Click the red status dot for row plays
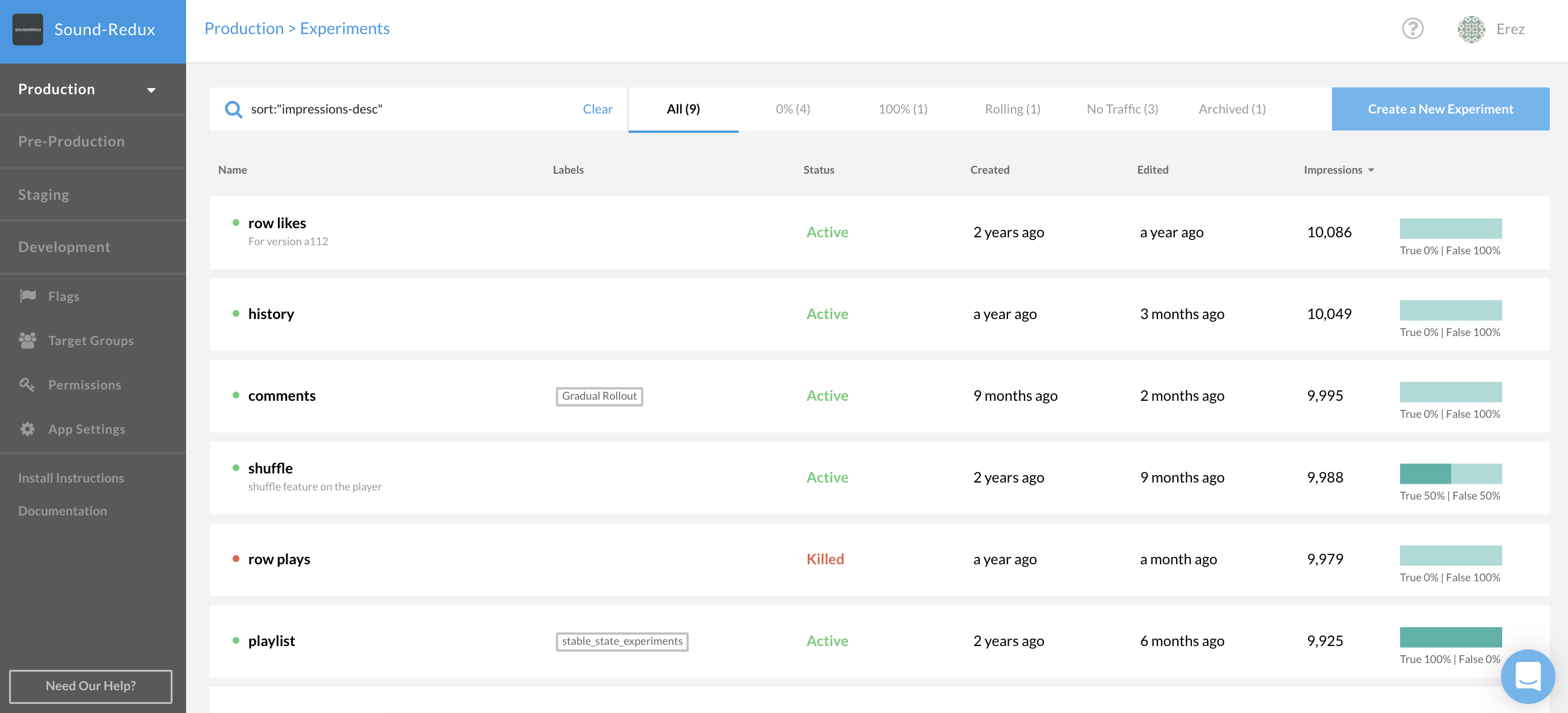The image size is (1568, 713). tap(235, 559)
